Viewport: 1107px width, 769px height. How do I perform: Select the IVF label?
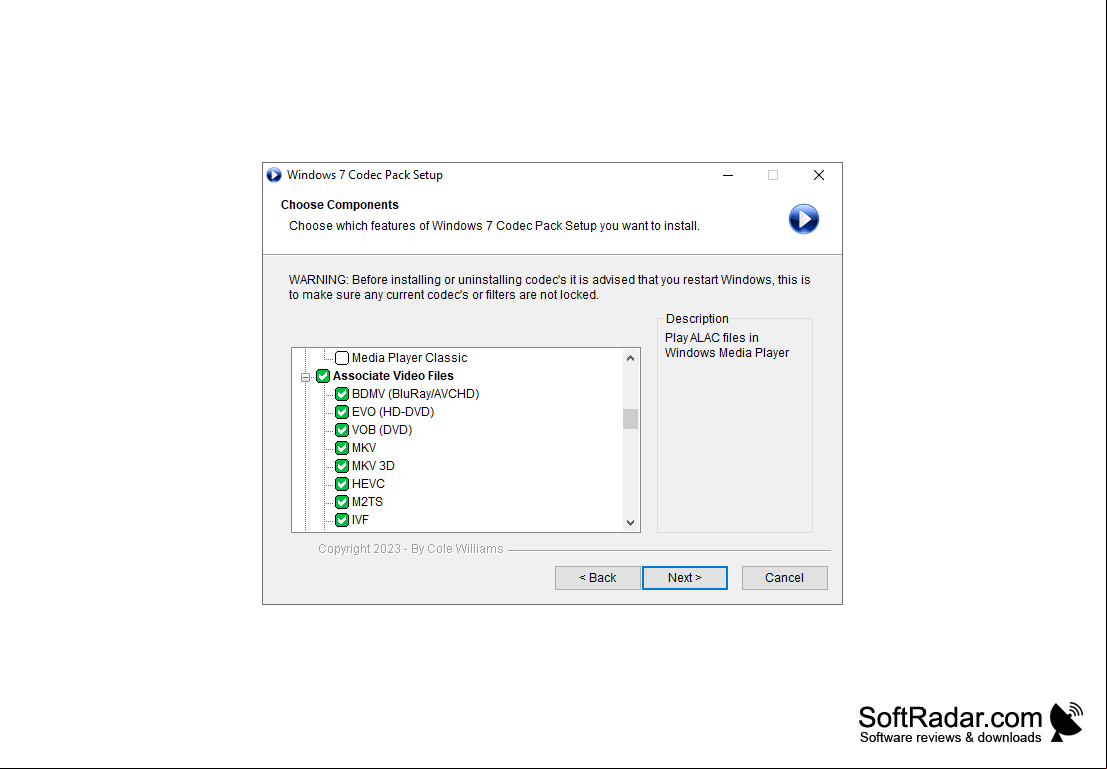tap(360, 520)
